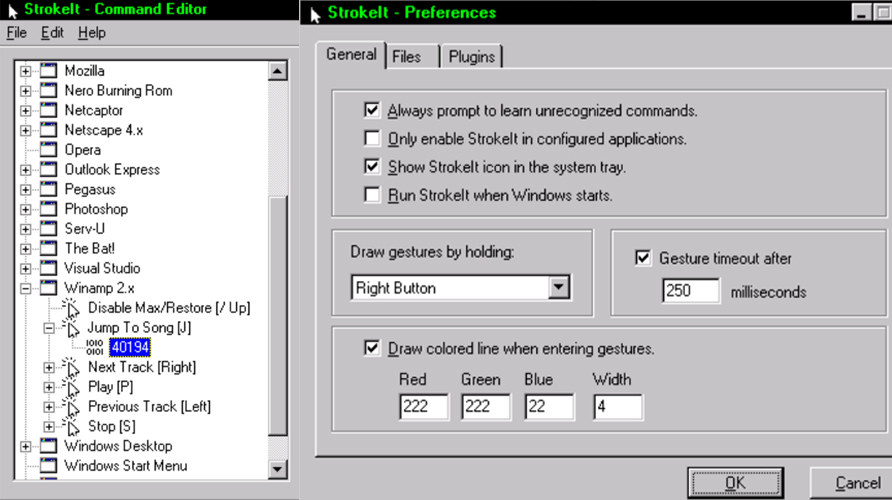Click the timeout milliseconds field
The width and height of the screenshot is (892, 500).
[x=691, y=291]
